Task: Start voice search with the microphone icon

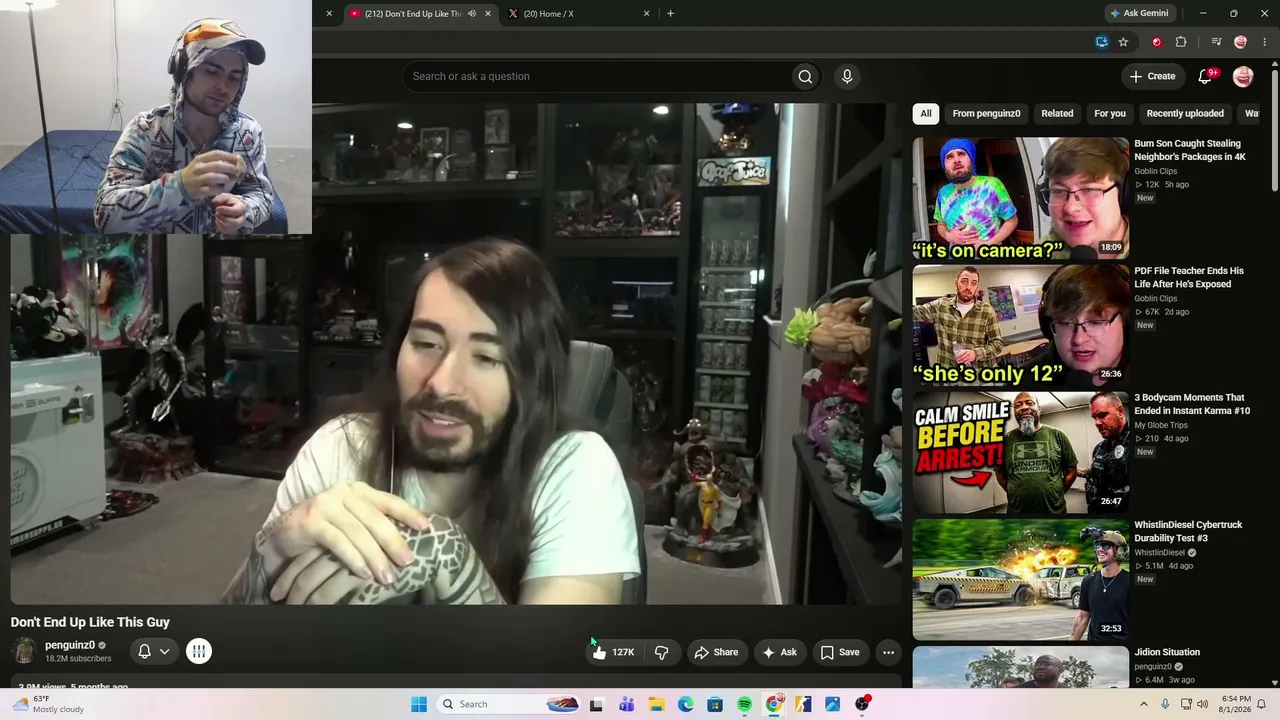Action: (847, 76)
